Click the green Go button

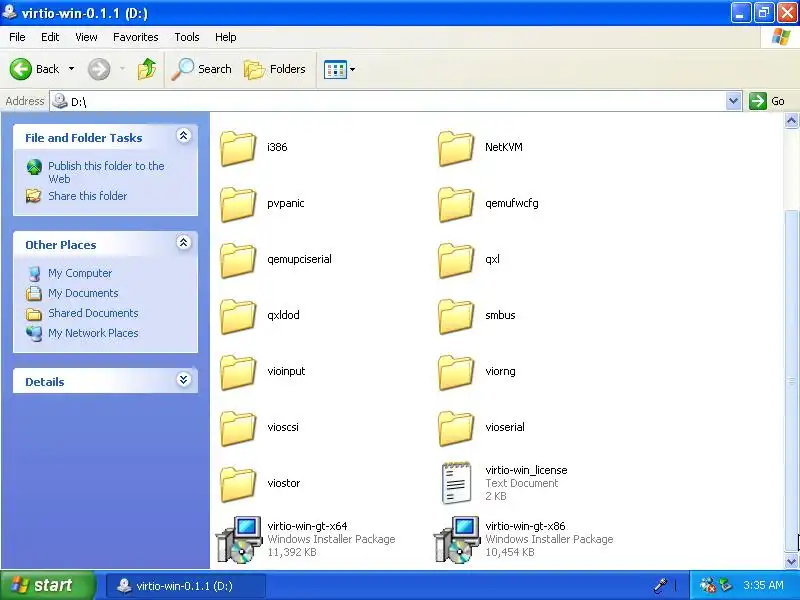(767, 101)
